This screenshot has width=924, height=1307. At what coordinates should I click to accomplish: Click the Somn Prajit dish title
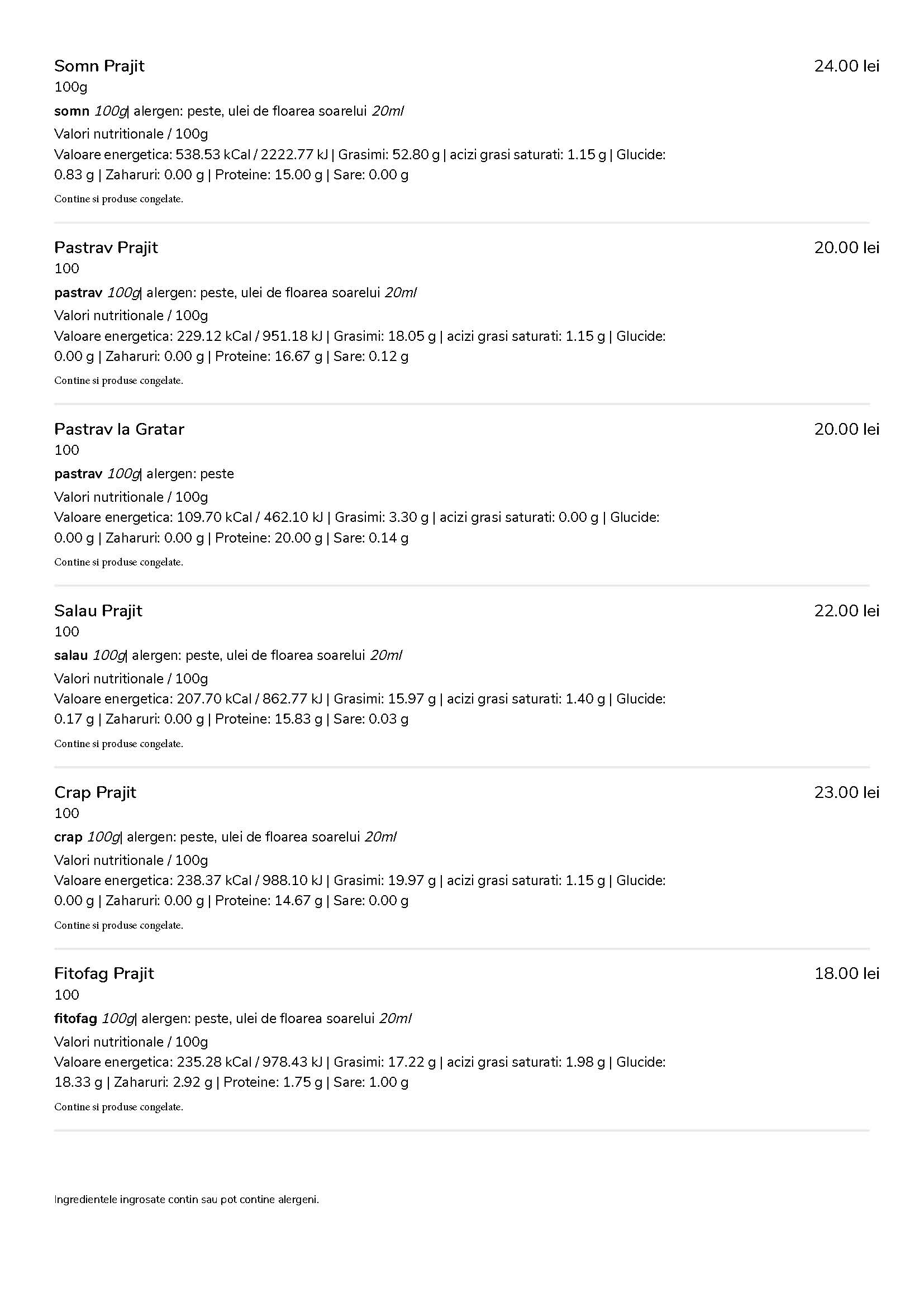[99, 66]
